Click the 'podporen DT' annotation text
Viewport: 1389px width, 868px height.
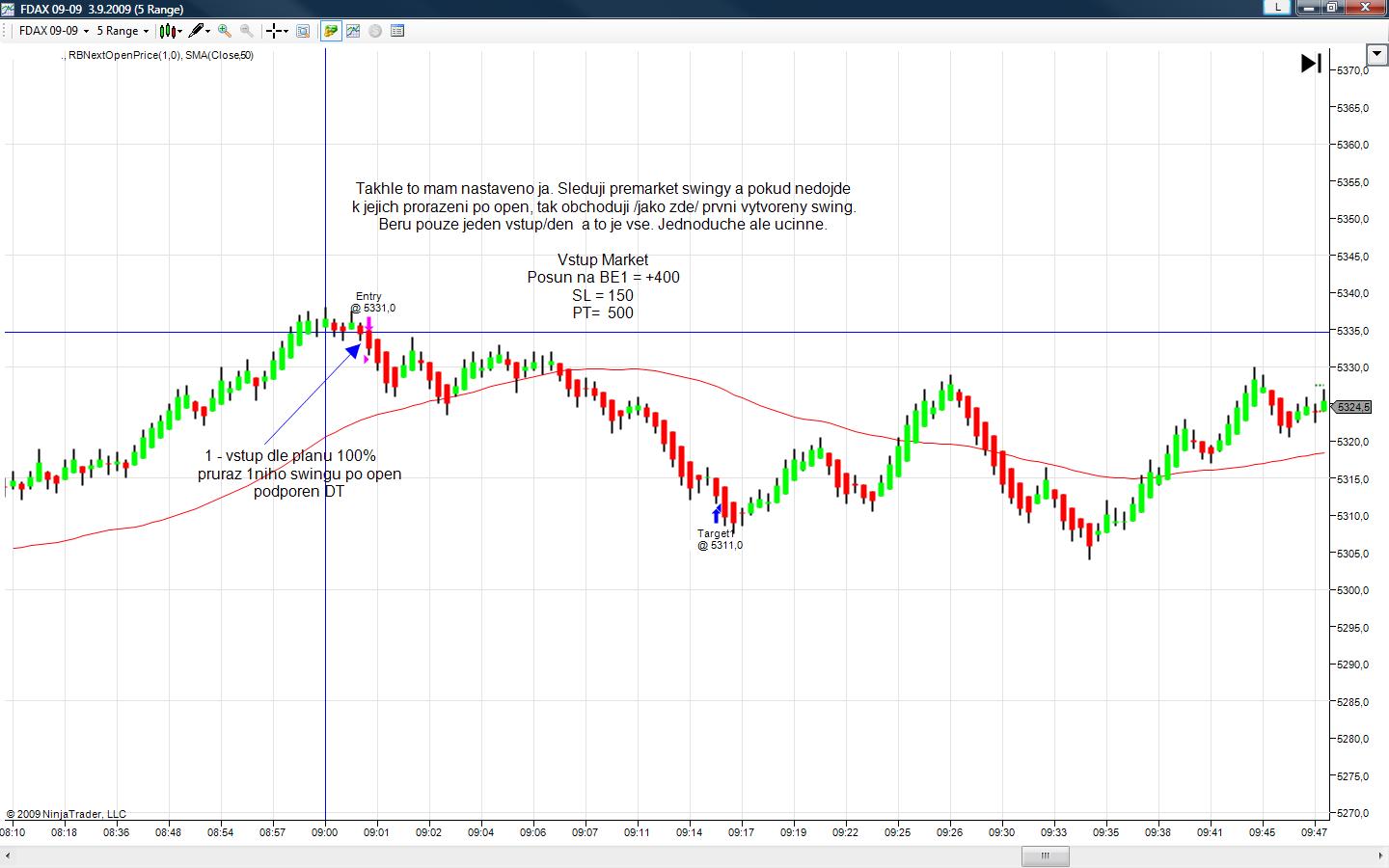299,492
